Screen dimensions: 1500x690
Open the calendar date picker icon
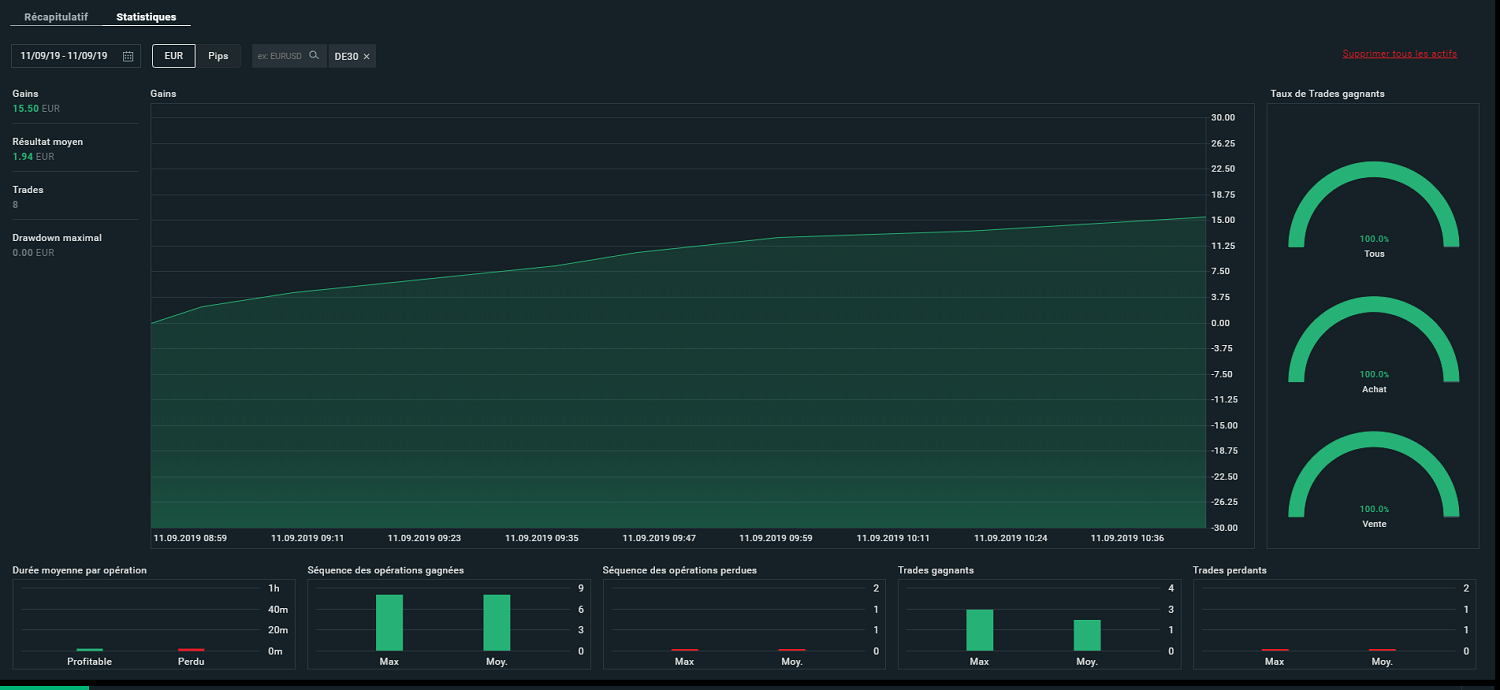[128, 56]
